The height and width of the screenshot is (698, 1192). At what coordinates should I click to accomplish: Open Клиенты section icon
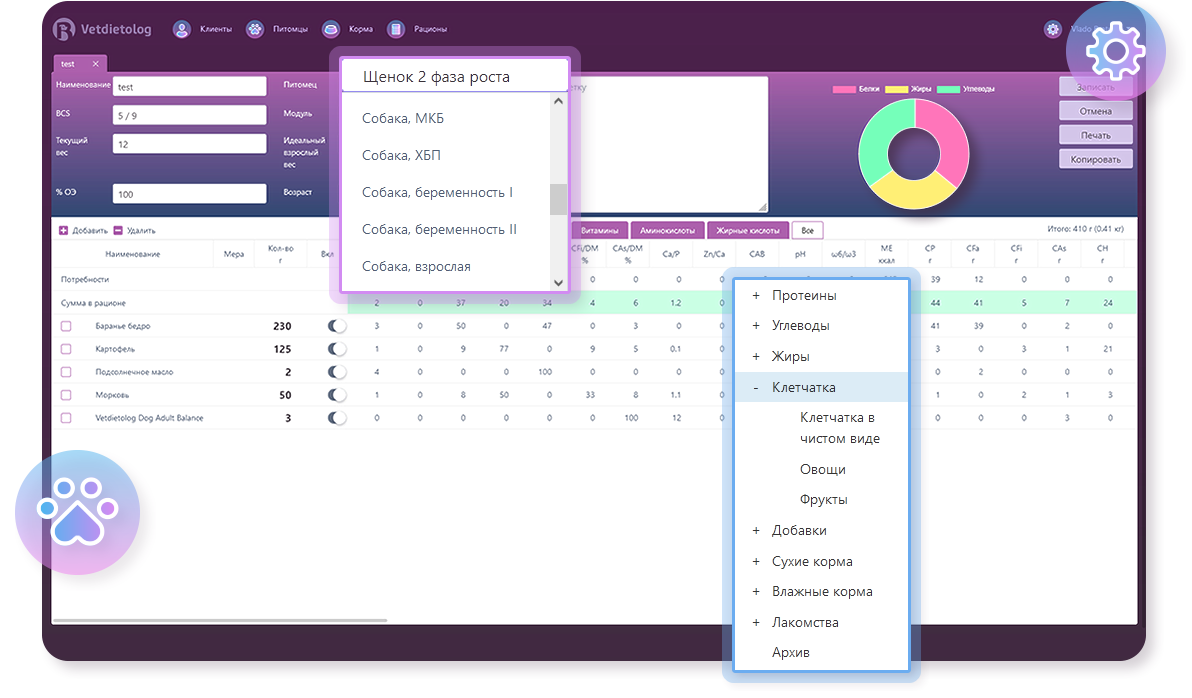[182, 29]
